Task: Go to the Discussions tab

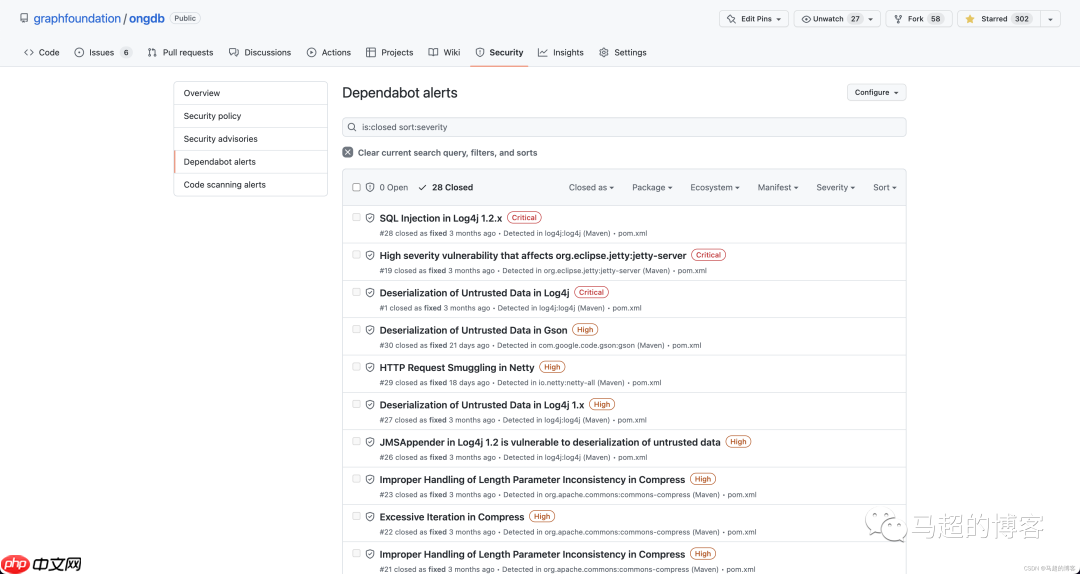Action: [x=260, y=52]
